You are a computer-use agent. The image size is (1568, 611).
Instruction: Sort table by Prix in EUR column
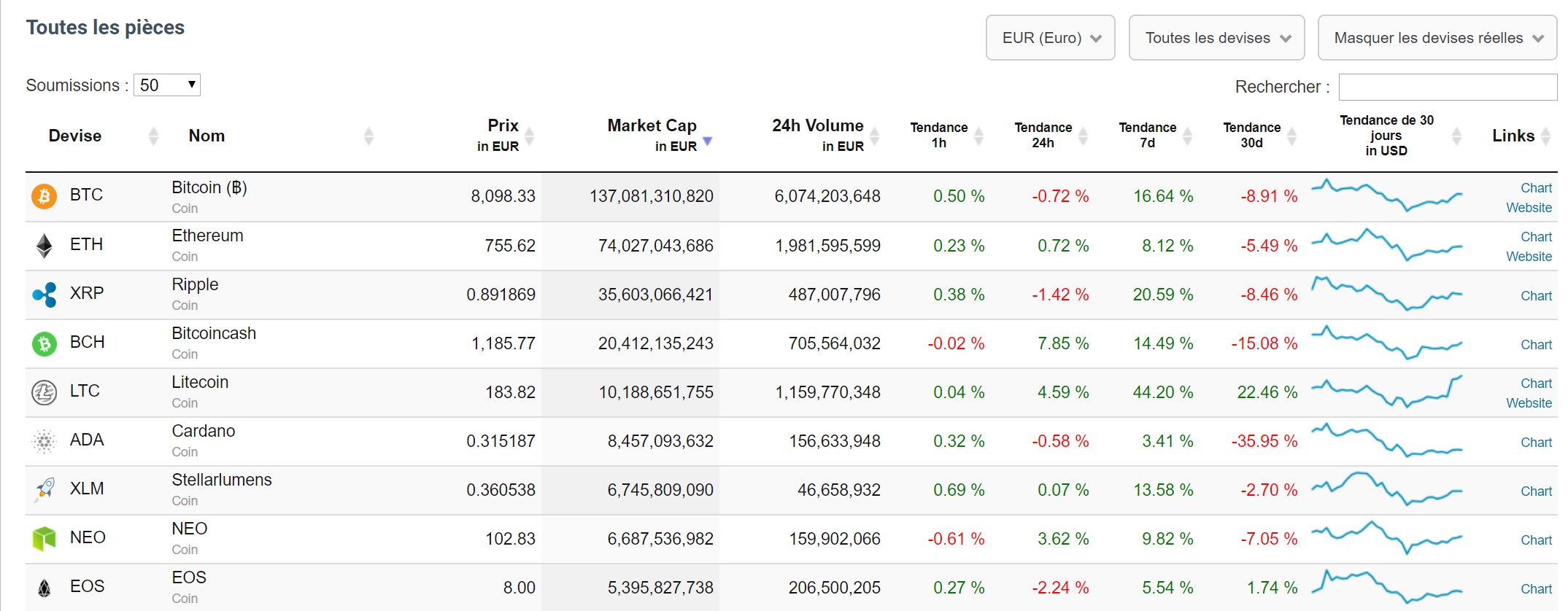[x=503, y=135]
